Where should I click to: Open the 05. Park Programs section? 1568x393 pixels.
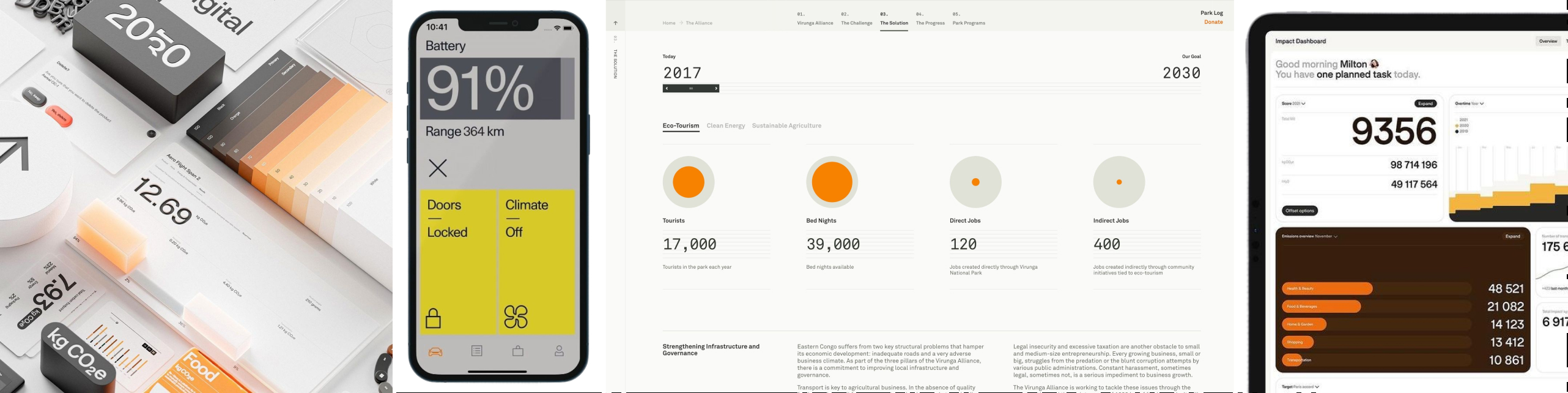point(969,19)
